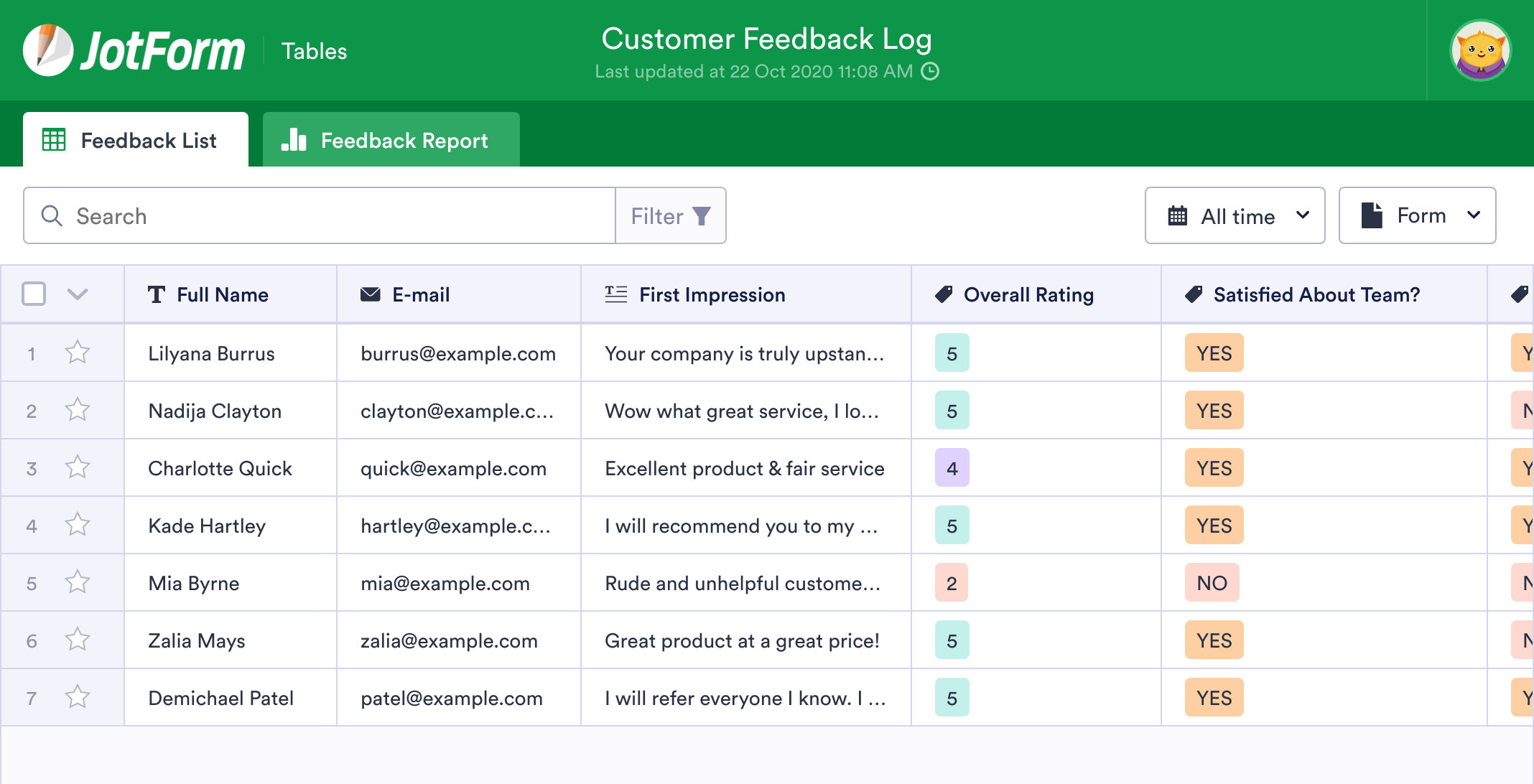
Task: Click the tag icon in Overall Rating header
Action: pos(945,294)
